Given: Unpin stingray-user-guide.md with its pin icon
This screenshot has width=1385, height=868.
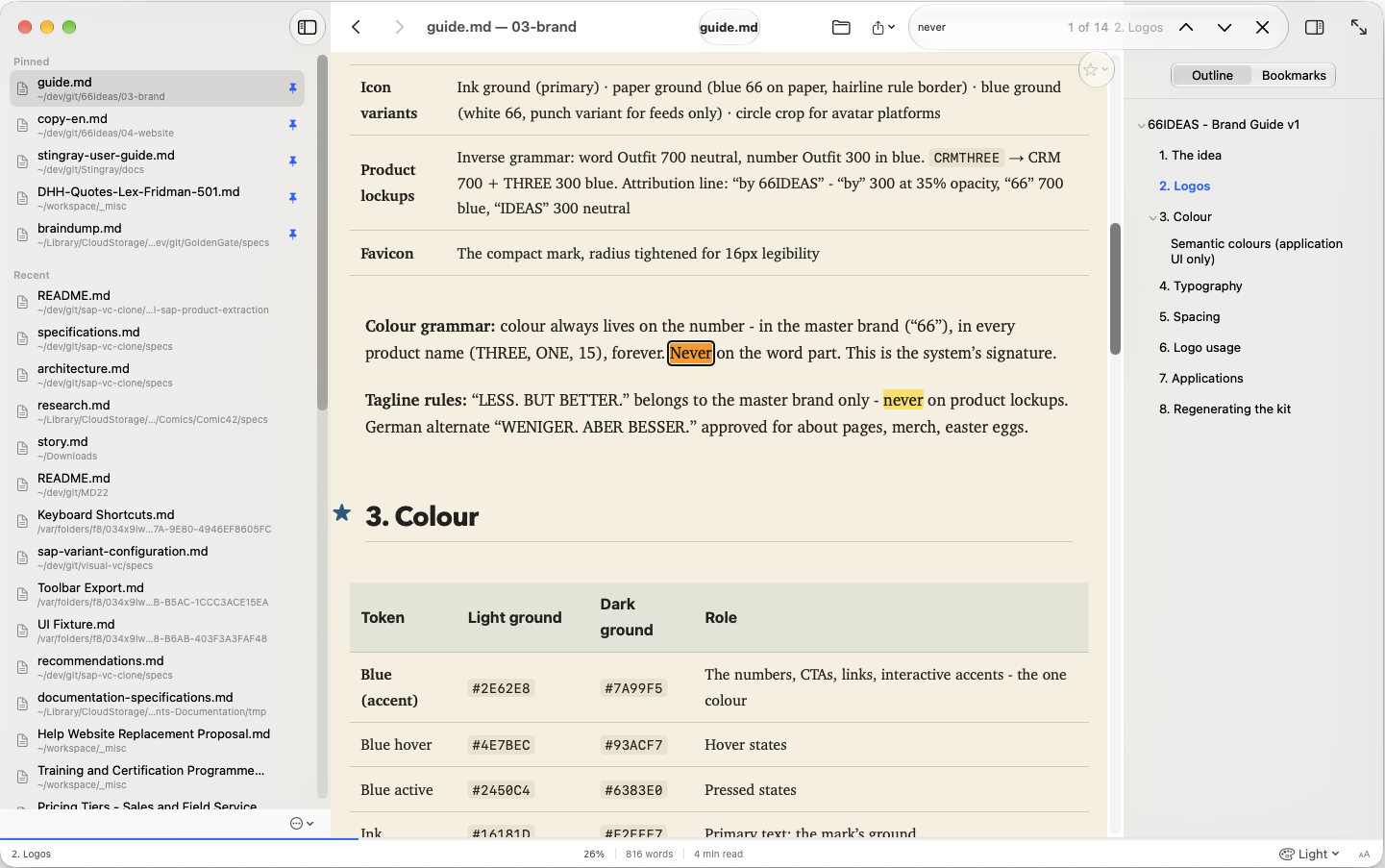Looking at the screenshot, I should (292, 161).
